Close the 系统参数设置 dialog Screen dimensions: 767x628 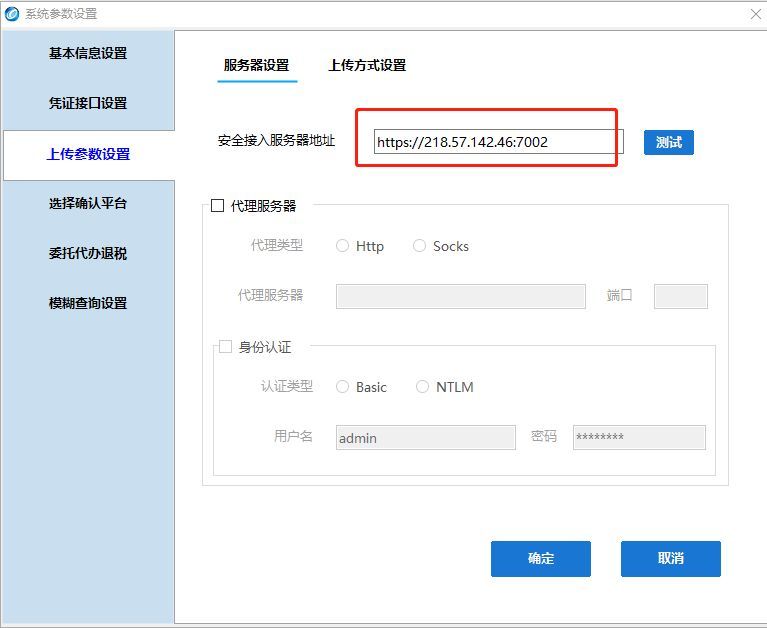(756, 14)
